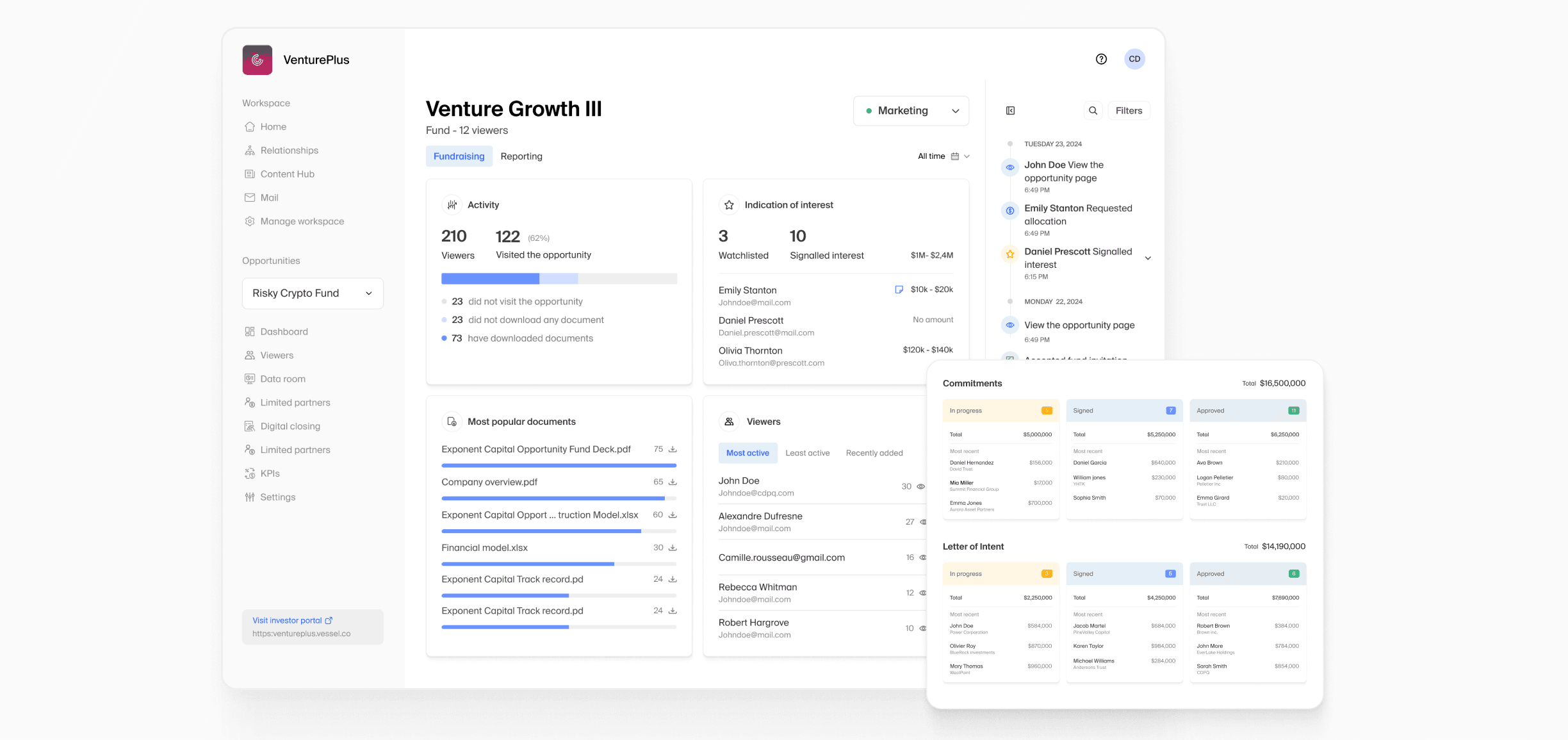
Task: Click the Activity viewers progress bar
Action: (559, 279)
